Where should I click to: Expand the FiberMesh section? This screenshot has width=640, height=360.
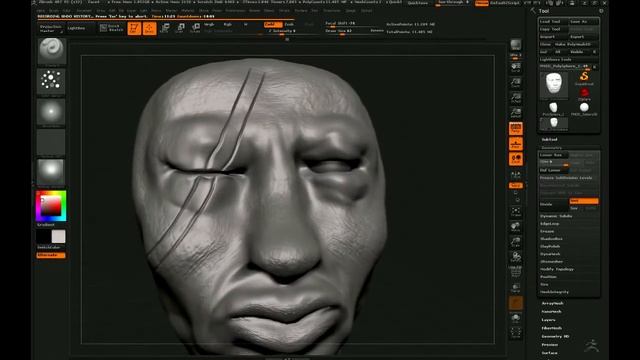[x=551, y=328]
